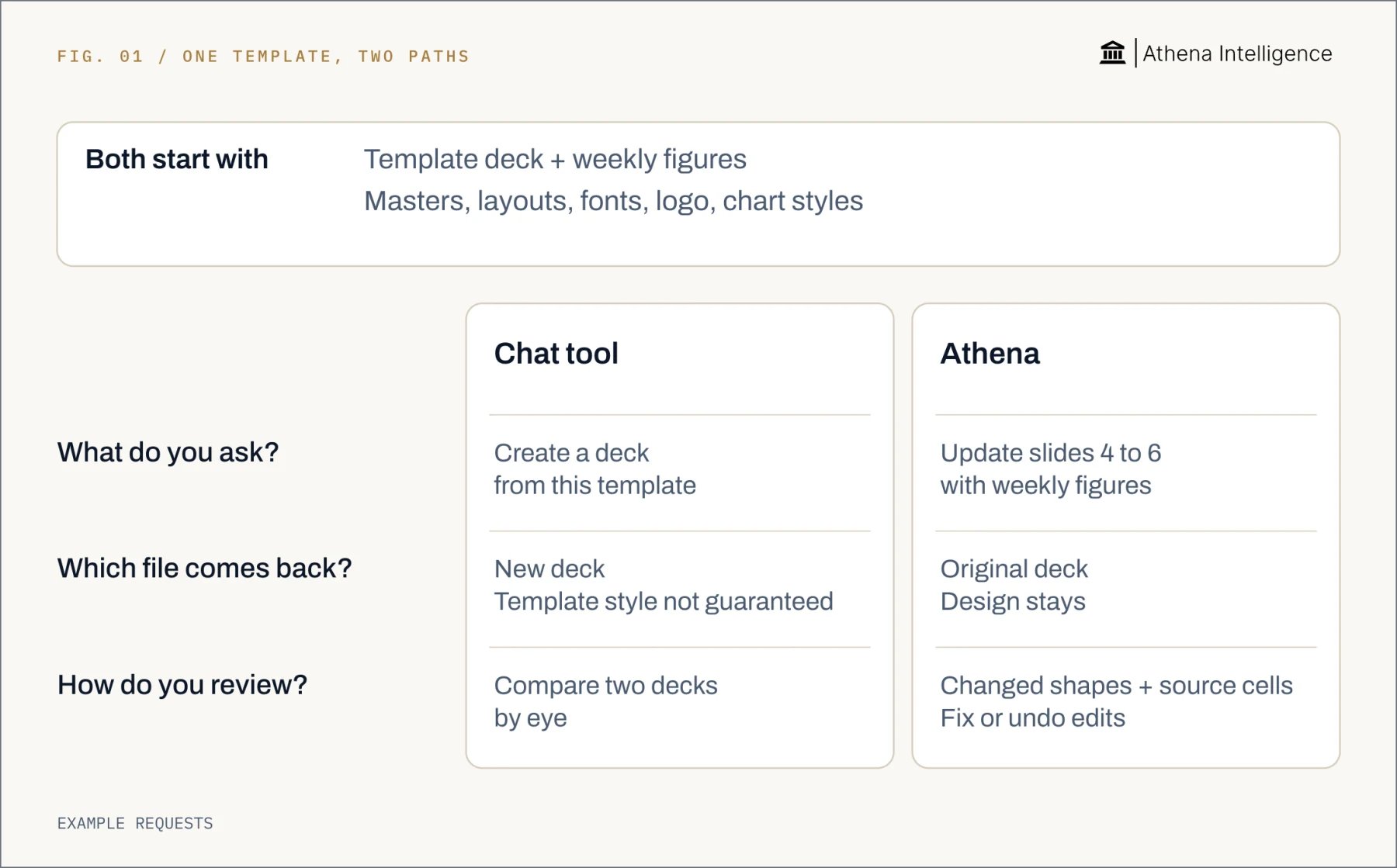The height and width of the screenshot is (868, 1397).
Task: Click the Athena Intelligence building logo icon
Action: pyautogui.click(x=1112, y=53)
